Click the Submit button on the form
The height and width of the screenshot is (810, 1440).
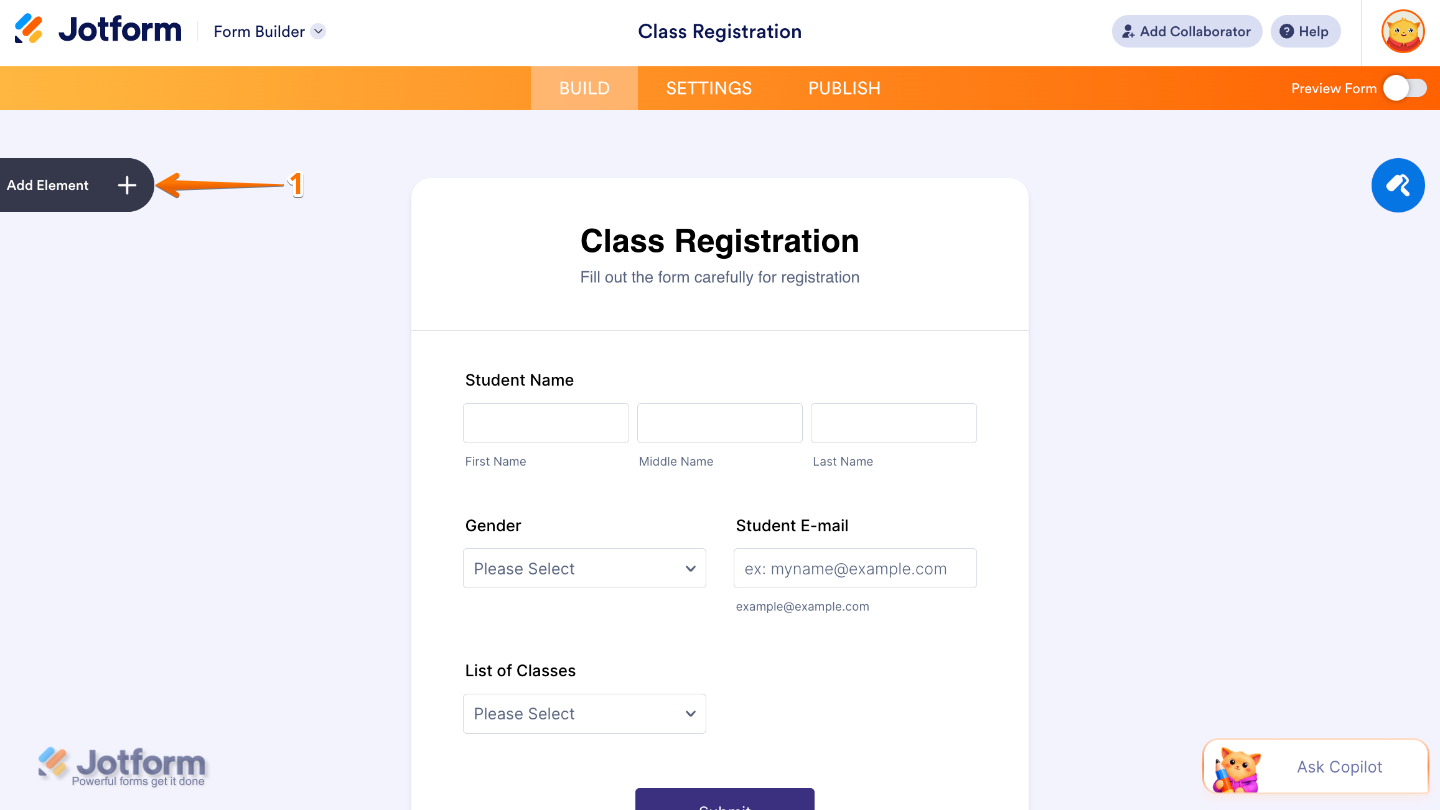tap(724, 803)
